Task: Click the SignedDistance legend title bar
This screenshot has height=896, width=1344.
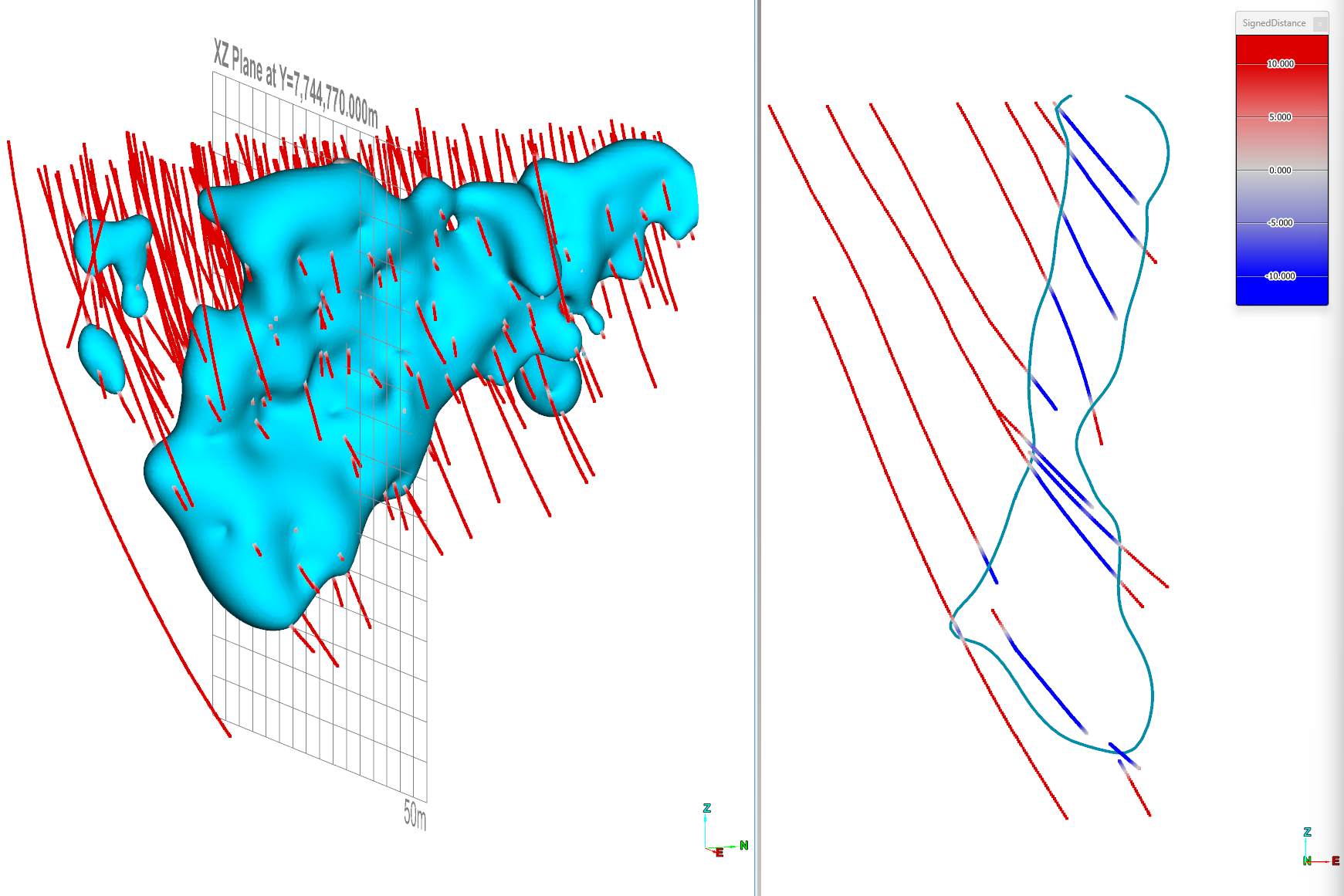Action: (1274, 23)
